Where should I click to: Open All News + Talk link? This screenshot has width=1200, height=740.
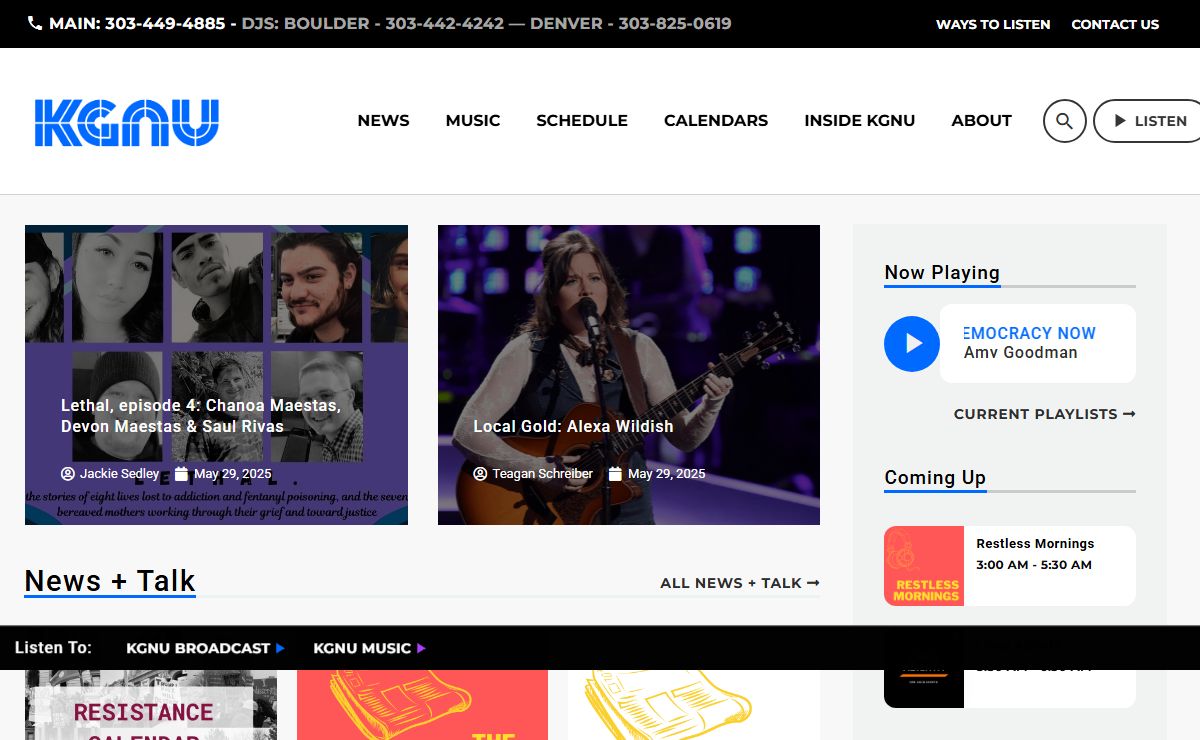740,583
